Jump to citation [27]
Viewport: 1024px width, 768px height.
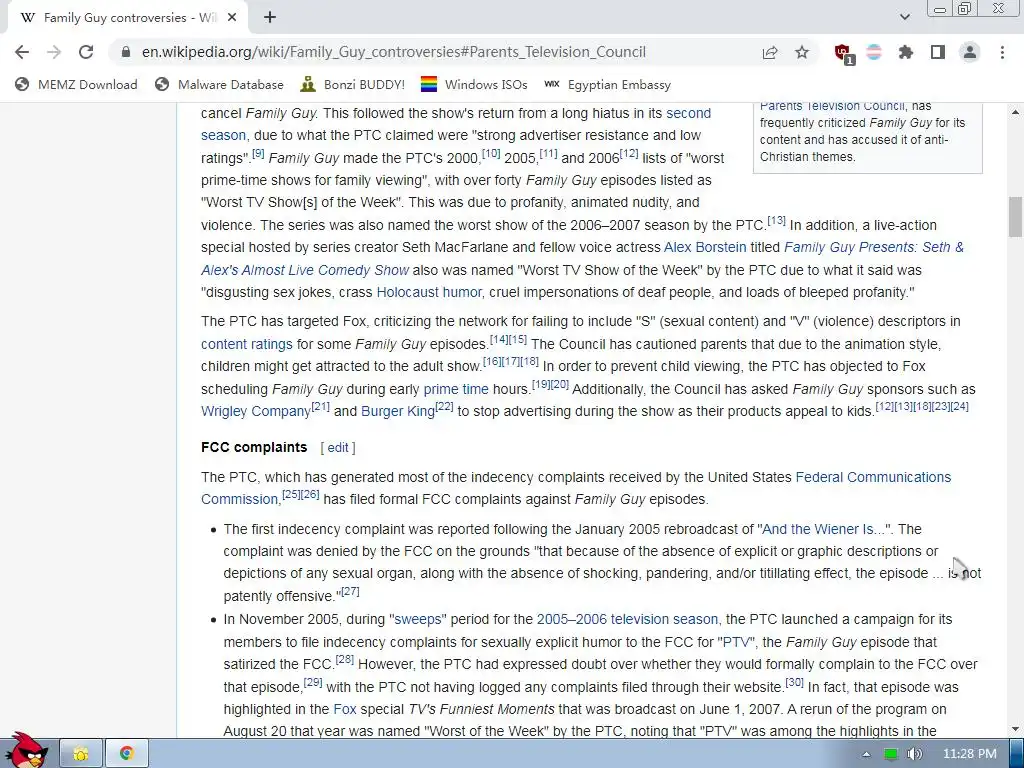coord(350,592)
